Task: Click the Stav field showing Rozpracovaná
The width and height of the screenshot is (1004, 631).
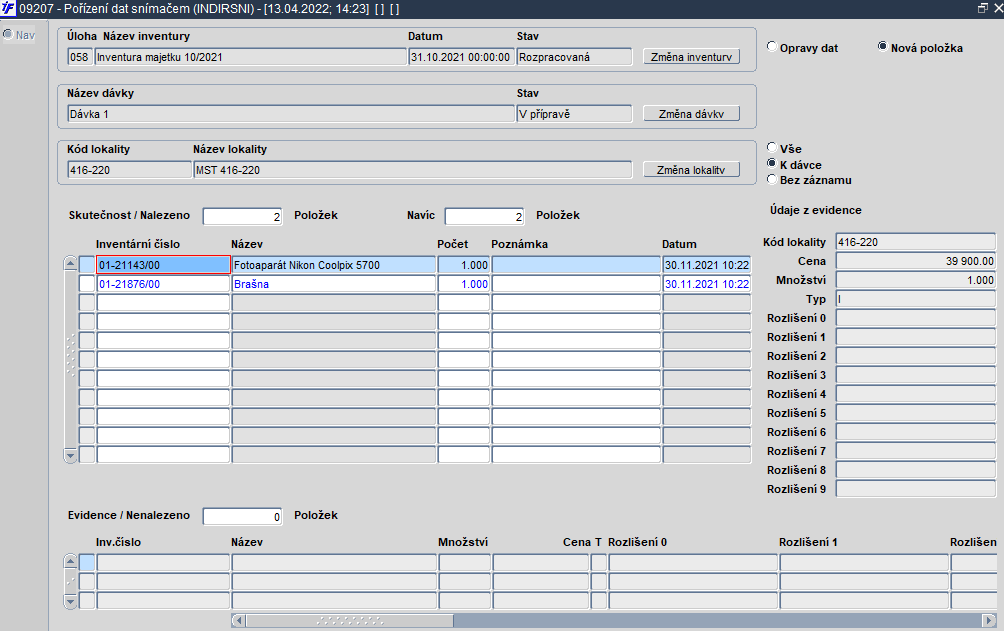Action: (574, 57)
